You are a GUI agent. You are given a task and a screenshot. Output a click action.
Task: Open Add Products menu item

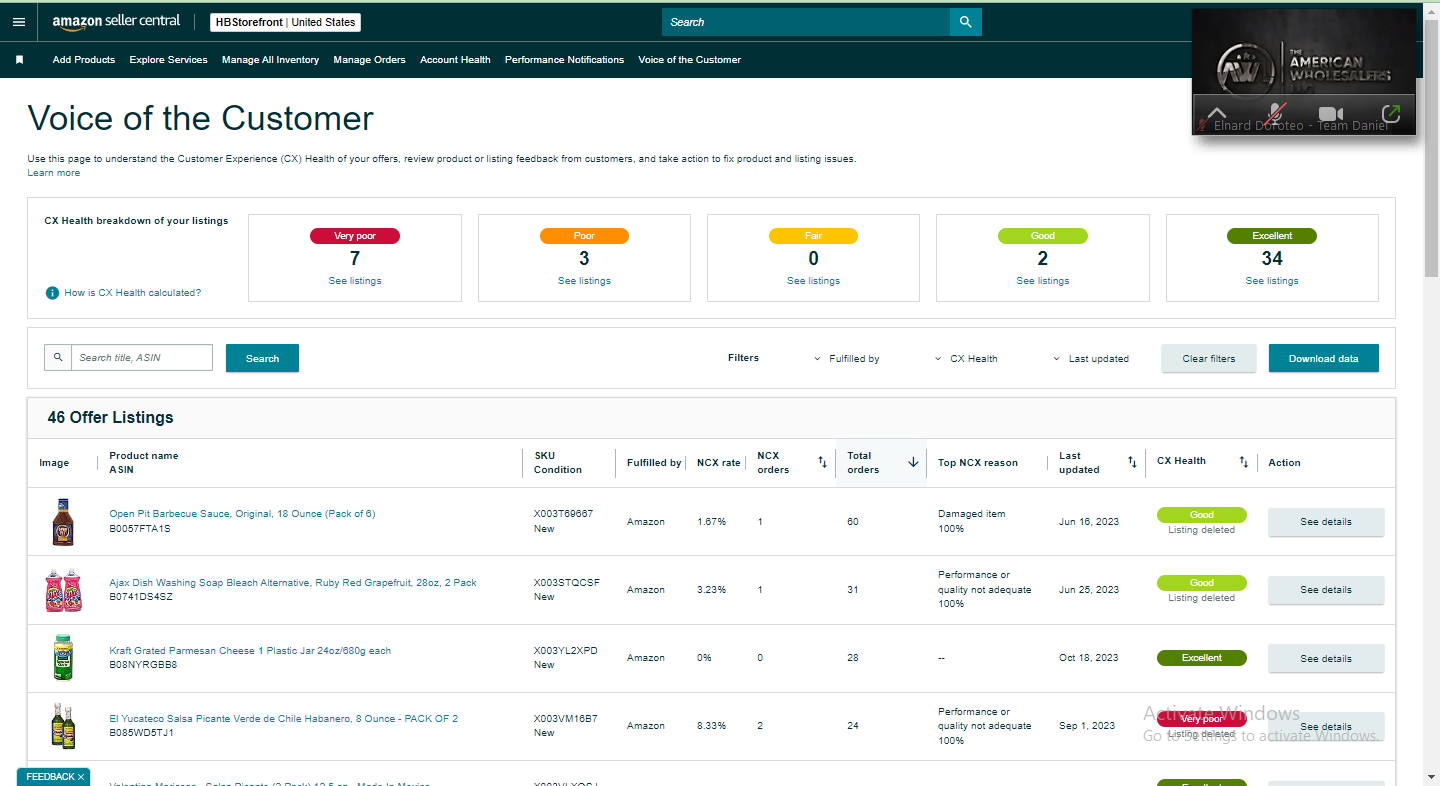[84, 60]
